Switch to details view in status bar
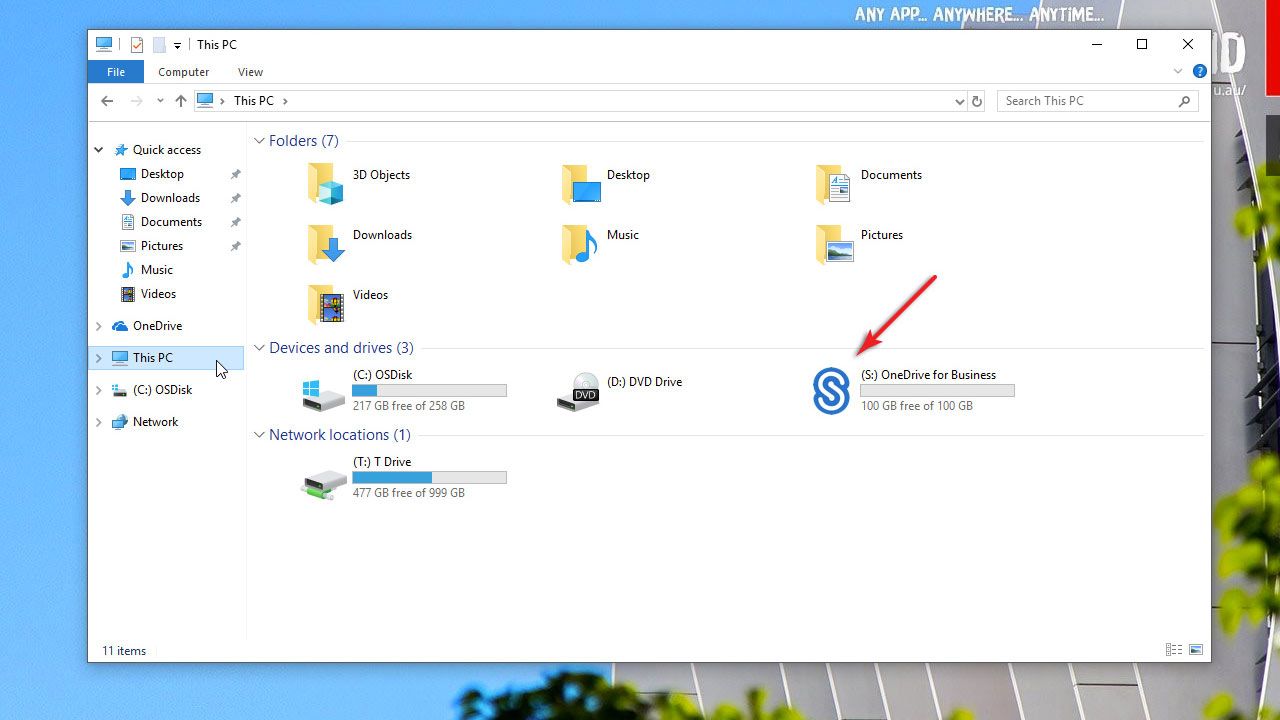 point(1174,650)
